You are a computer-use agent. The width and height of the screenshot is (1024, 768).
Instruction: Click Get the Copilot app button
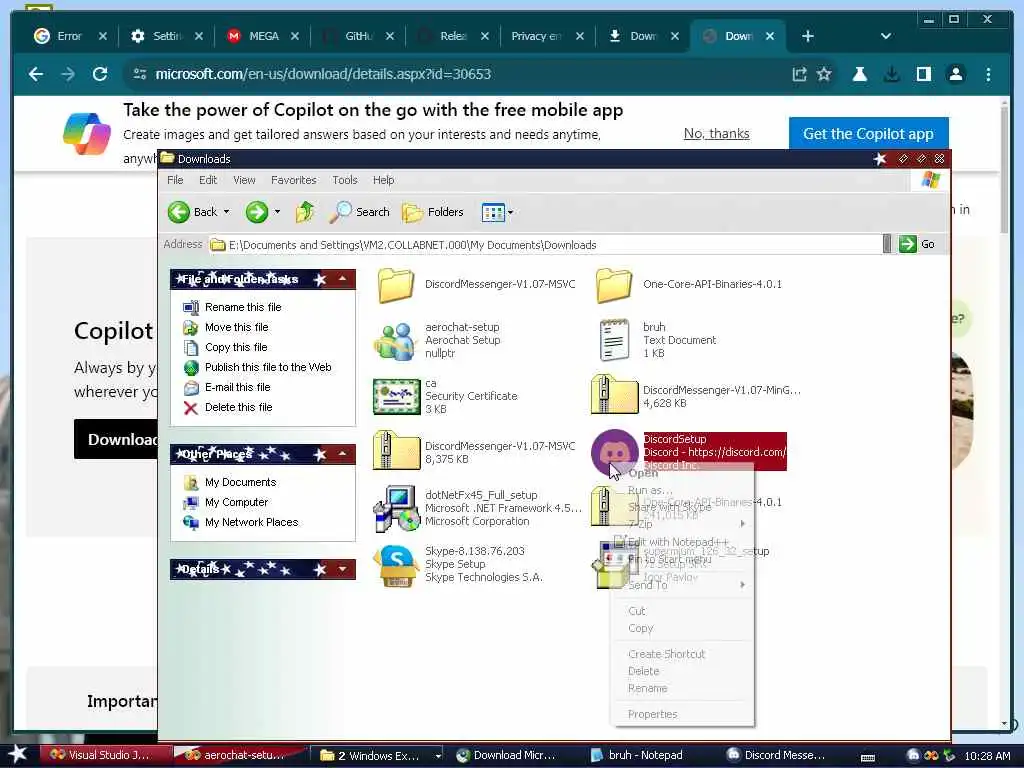[x=869, y=134]
